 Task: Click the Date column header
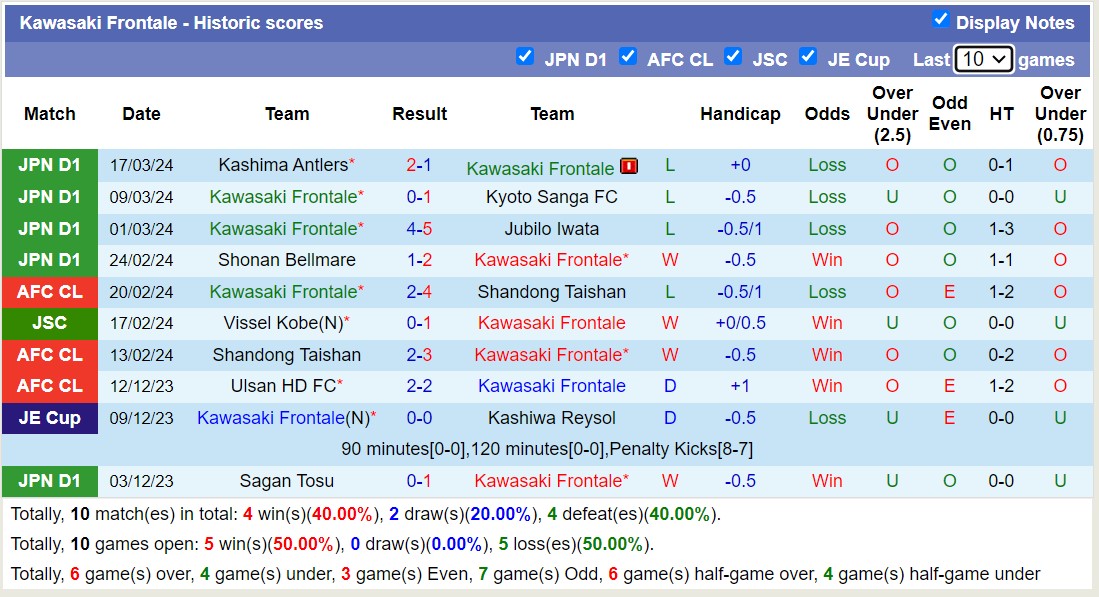click(141, 114)
